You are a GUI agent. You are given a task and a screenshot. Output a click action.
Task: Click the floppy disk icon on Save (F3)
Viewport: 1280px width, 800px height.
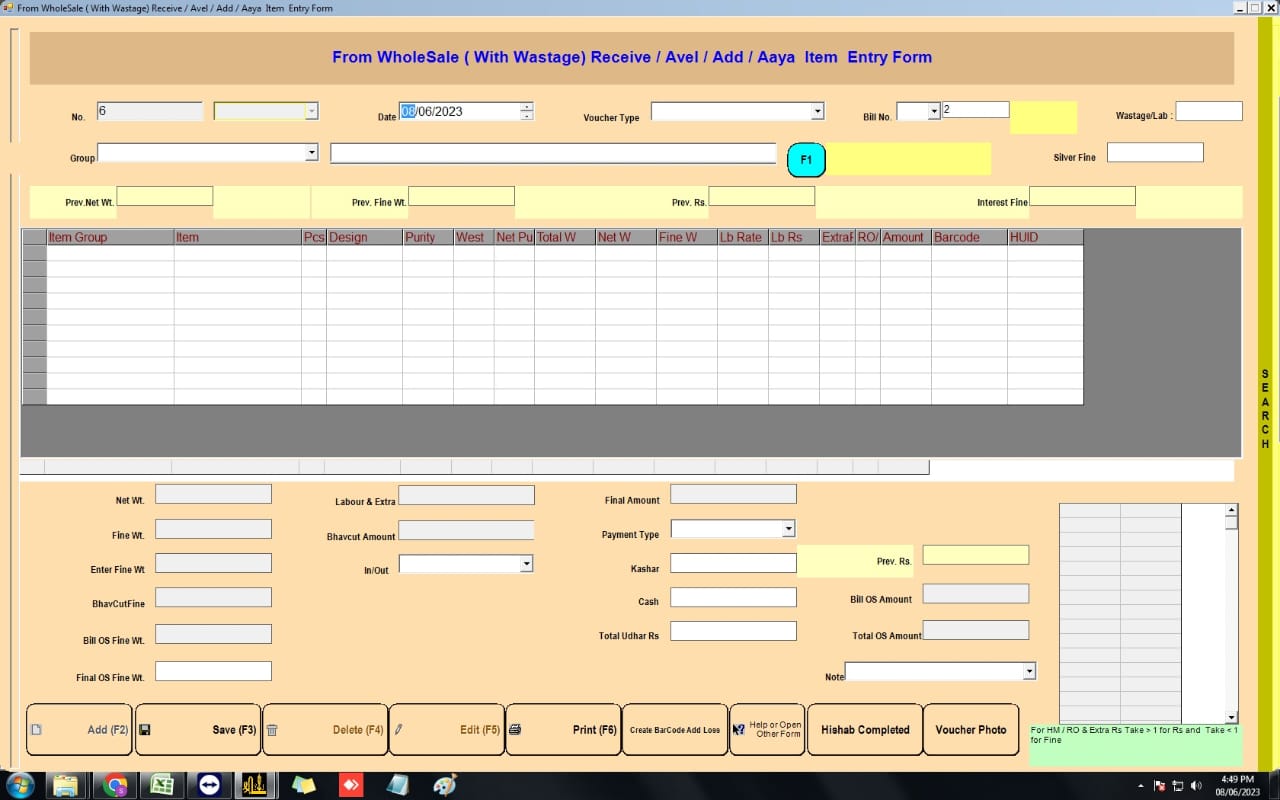[x=144, y=729]
